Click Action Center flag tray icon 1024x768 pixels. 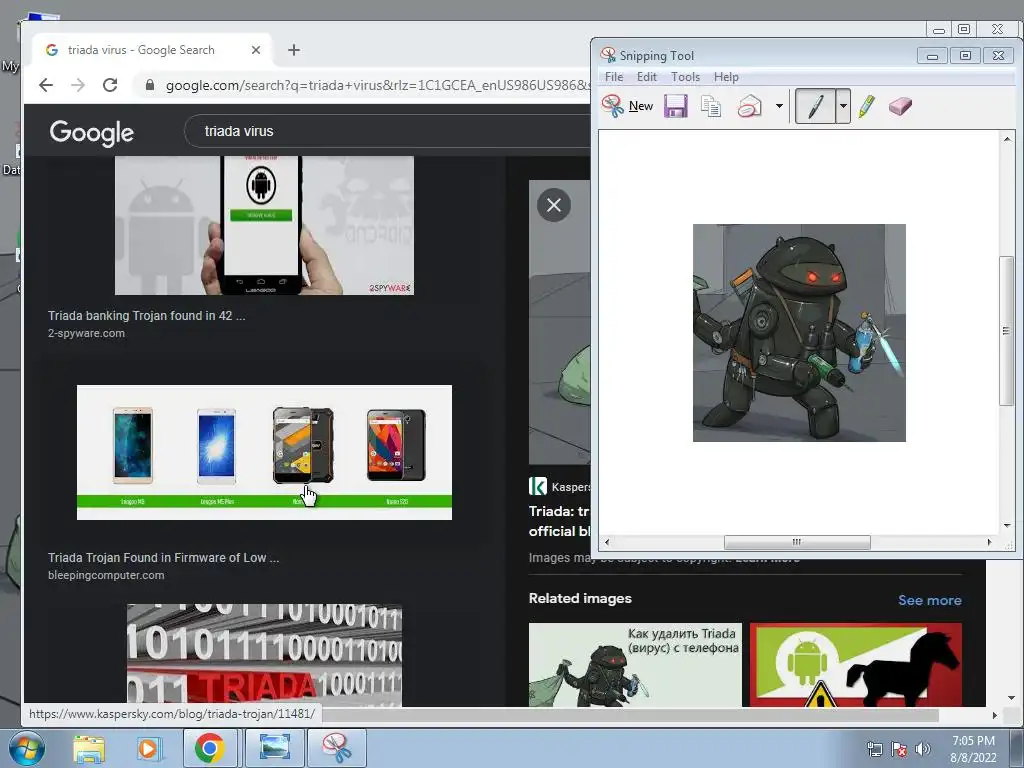899,749
